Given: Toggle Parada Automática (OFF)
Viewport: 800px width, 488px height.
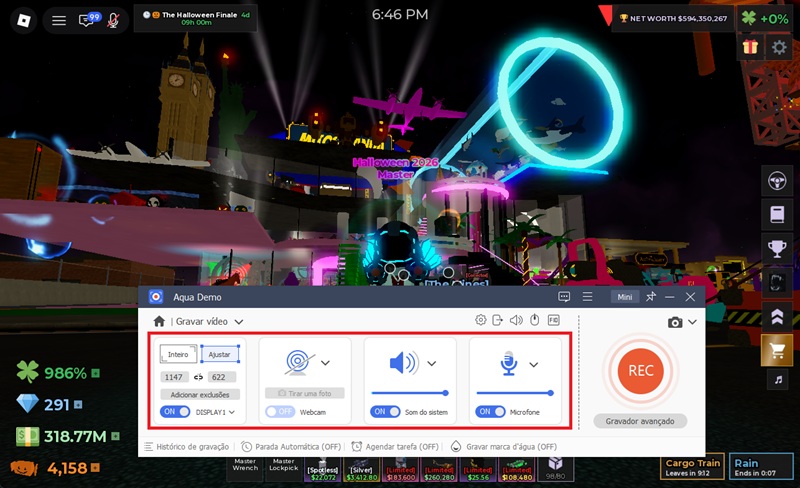Looking at the screenshot, I should pos(291,447).
